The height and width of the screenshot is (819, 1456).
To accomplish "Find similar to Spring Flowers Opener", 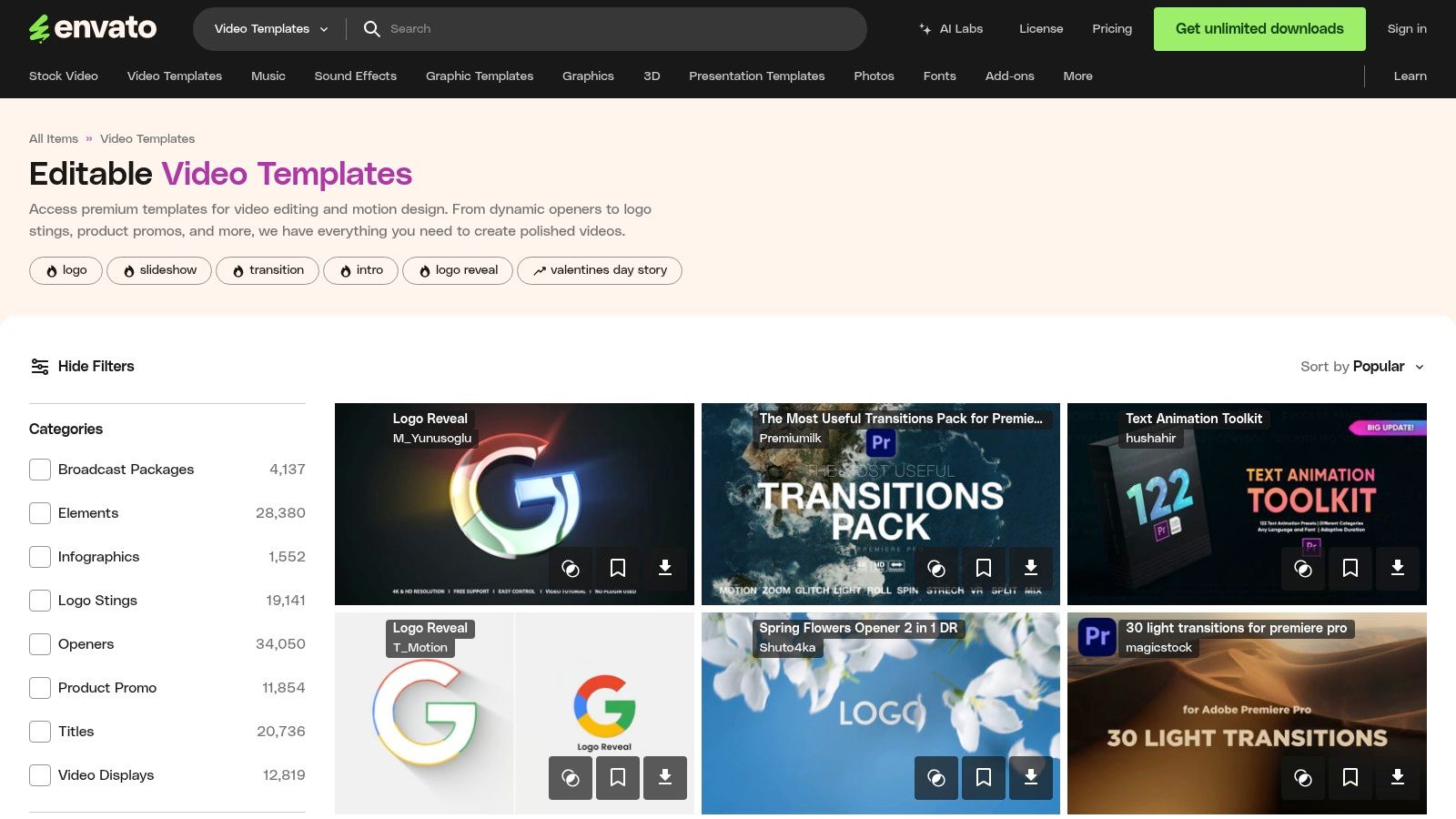I will tap(936, 778).
